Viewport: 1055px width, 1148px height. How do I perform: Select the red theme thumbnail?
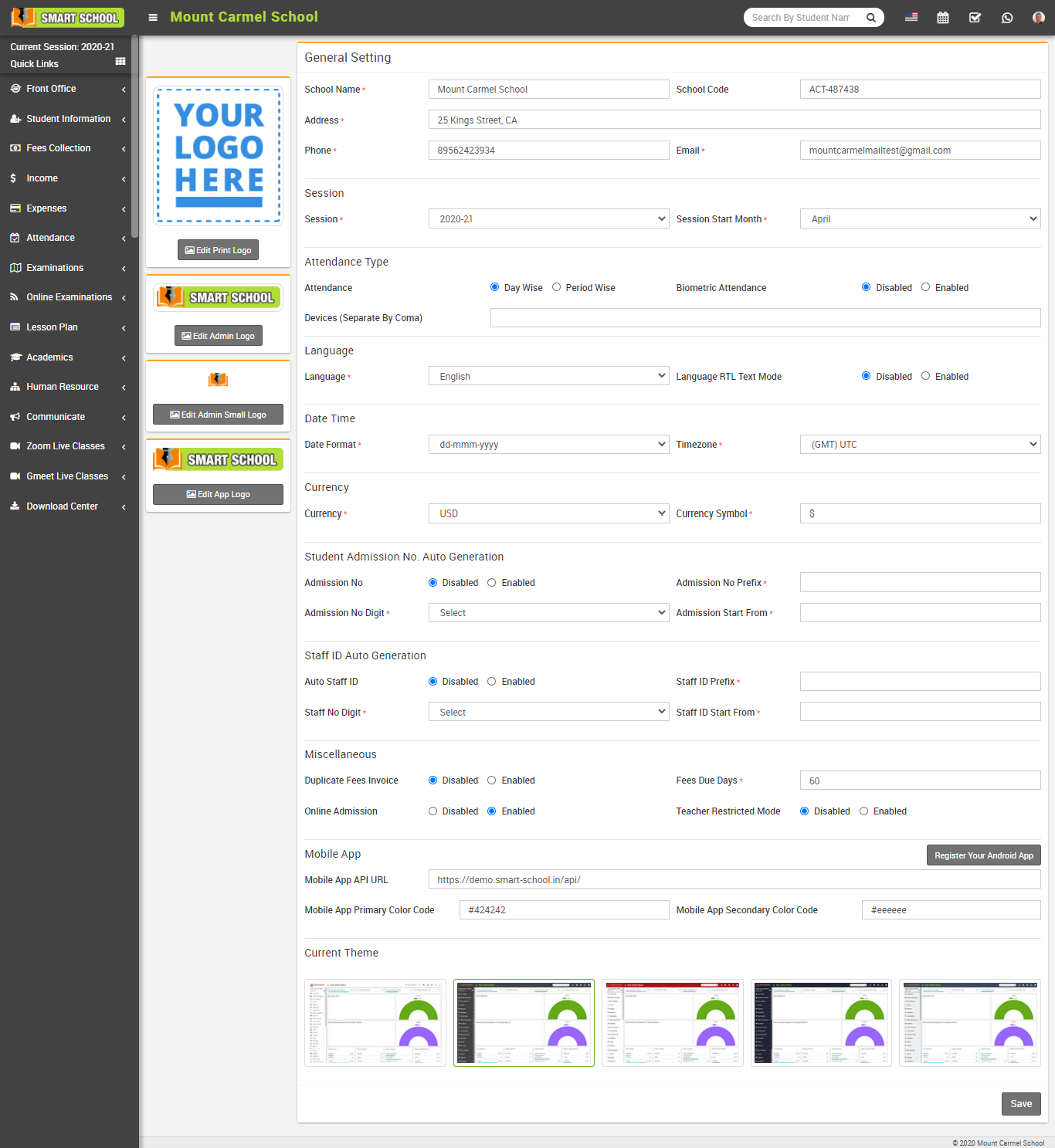[672, 1023]
